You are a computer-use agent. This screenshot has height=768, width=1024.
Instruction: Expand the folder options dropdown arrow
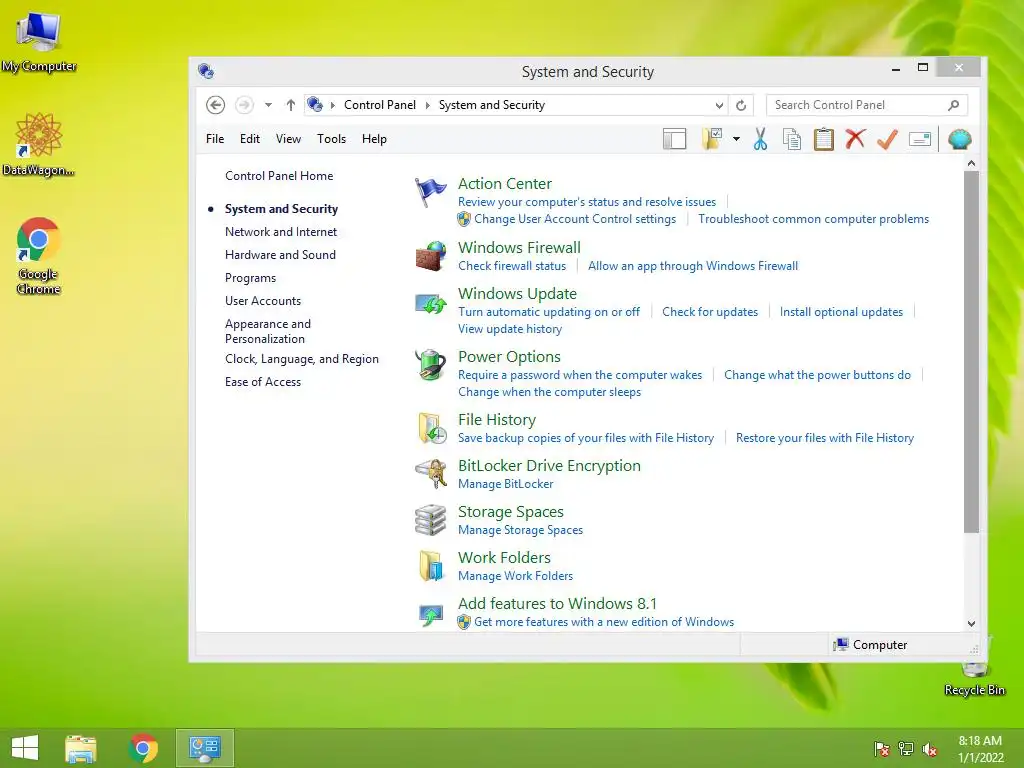coord(736,139)
